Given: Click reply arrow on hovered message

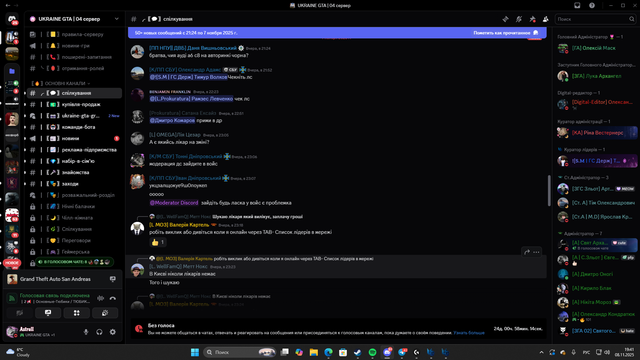Looking at the screenshot, I should pyautogui.click(x=527, y=252).
